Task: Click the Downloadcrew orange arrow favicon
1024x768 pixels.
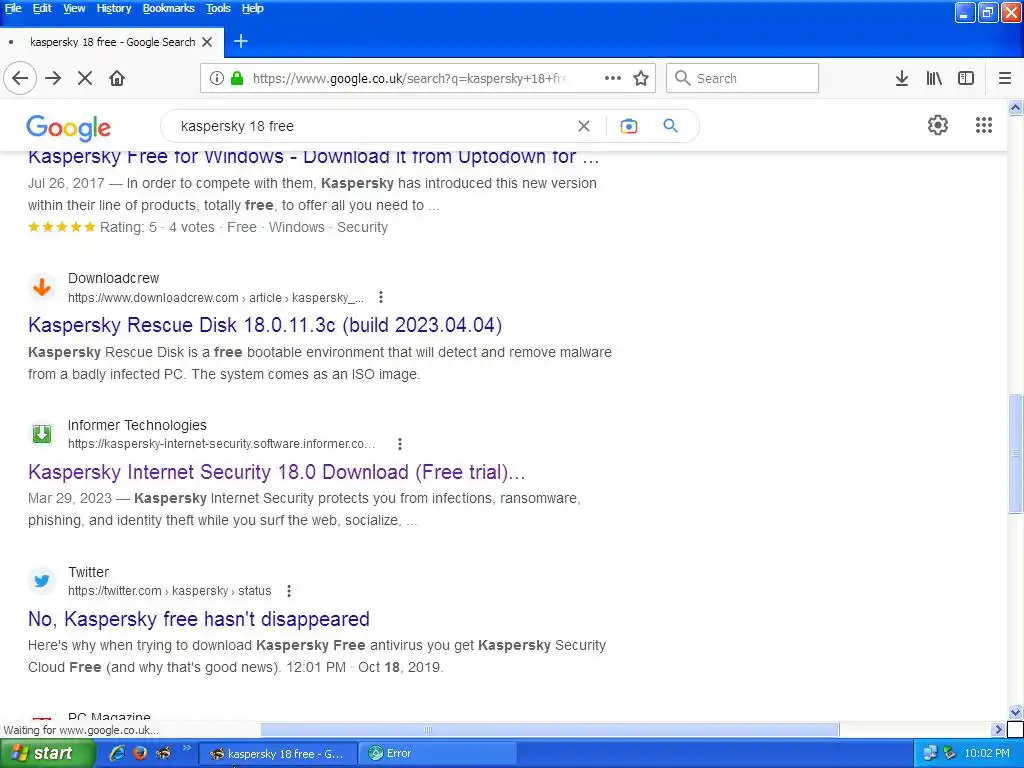Action: [x=42, y=287]
